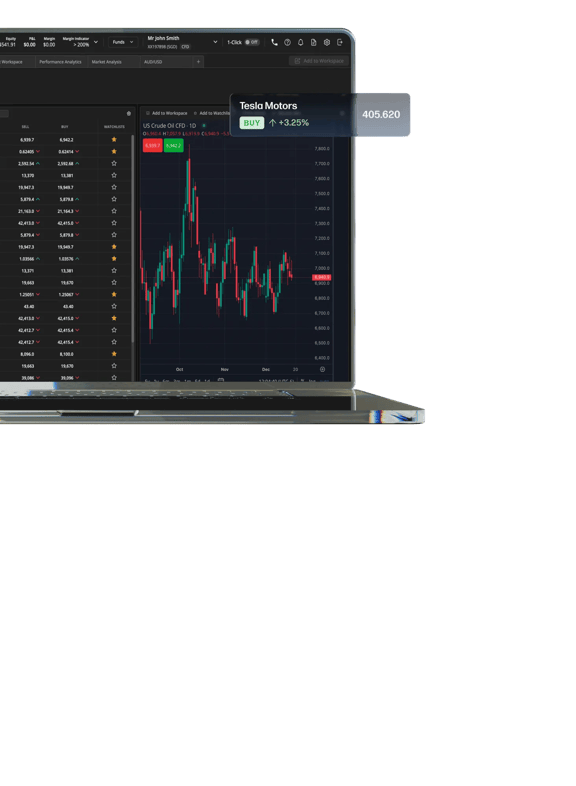Screen dimensions: 576x786
Task: Expand the Mr John Smith account selector
Action: coord(215,43)
